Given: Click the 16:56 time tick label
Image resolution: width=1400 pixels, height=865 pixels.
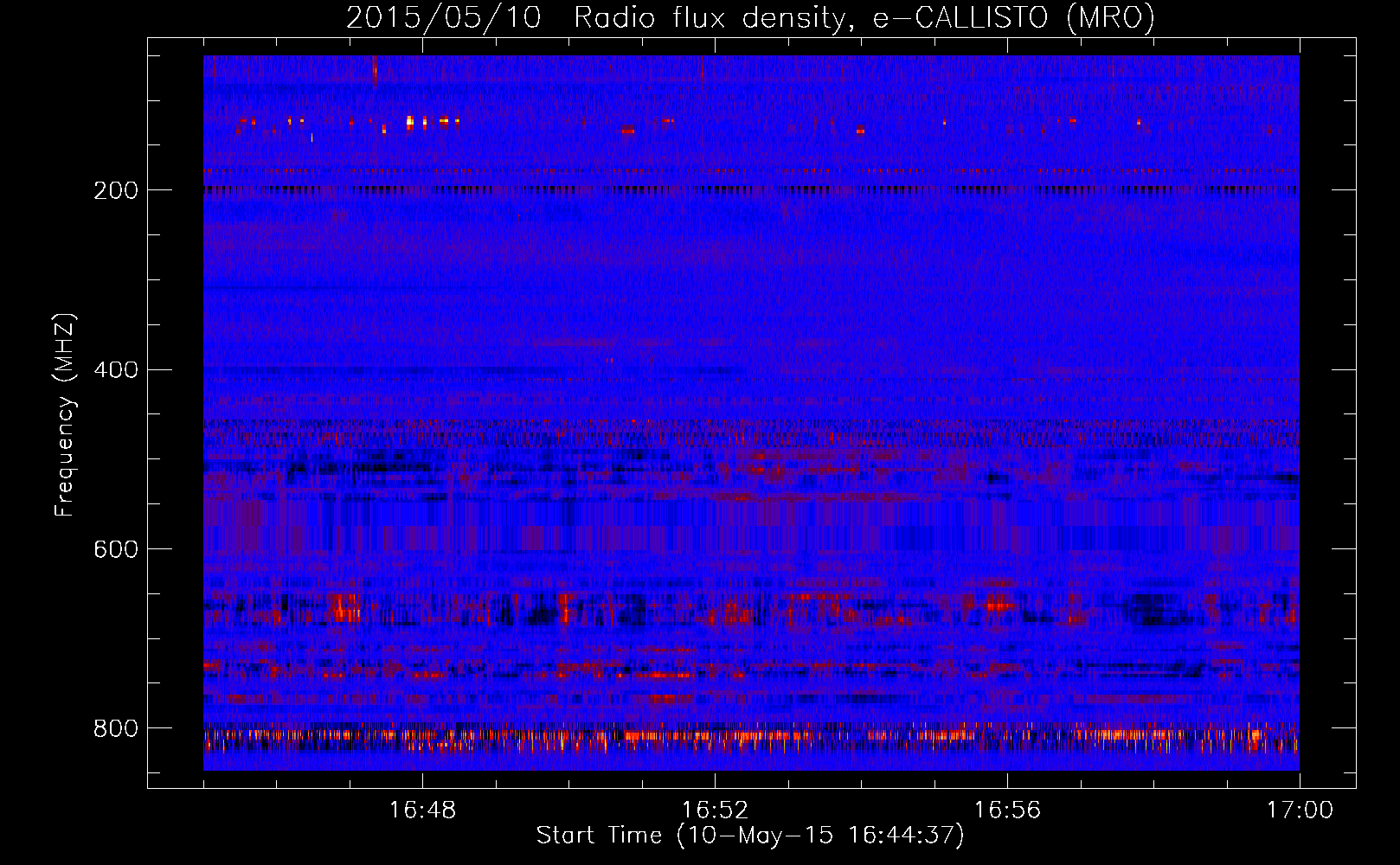Looking at the screenshot, I should click(1007, 811).
